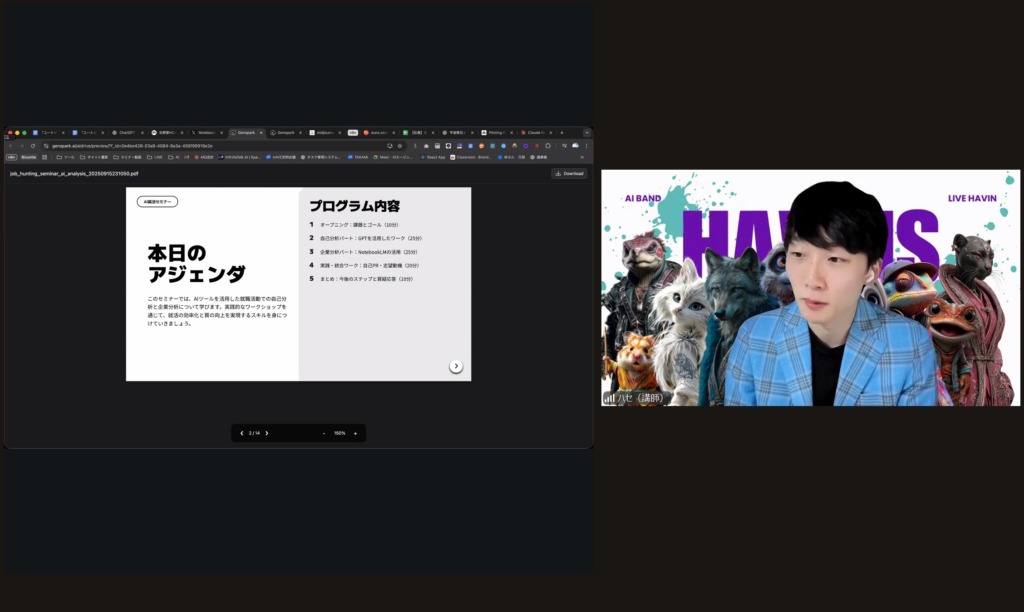Switch to the ChatGPT tab
Viewport: 1024px width, 612px height.
[124, 132]
